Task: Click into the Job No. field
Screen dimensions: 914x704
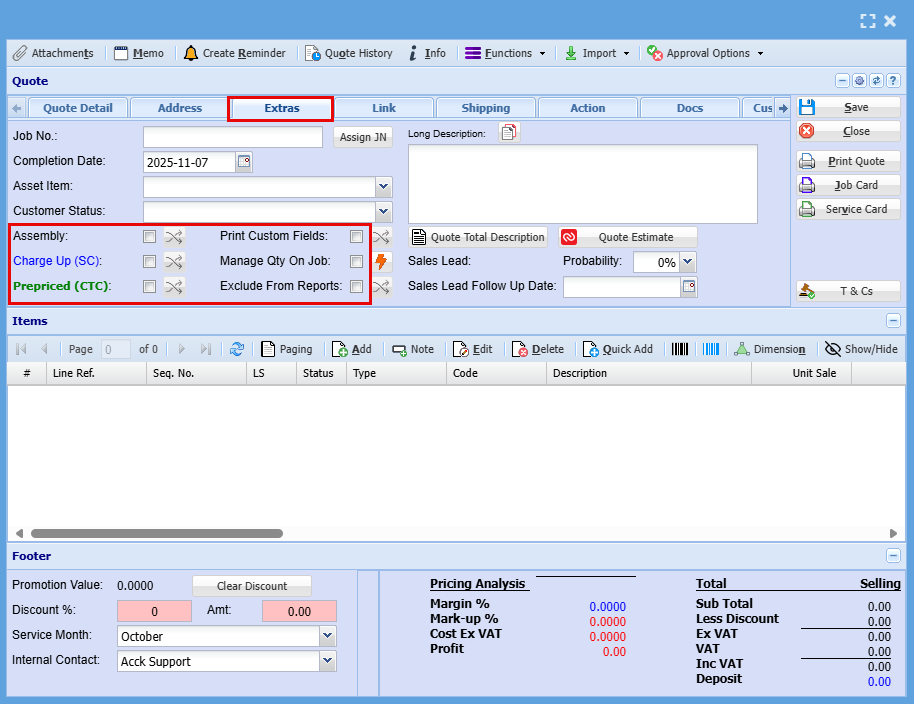Action: pos(232,137)
